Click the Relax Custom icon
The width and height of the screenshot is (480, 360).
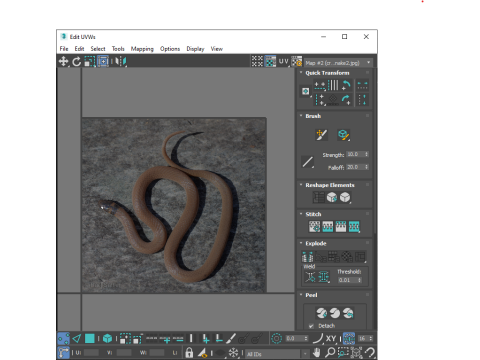[x=345, y=197]
